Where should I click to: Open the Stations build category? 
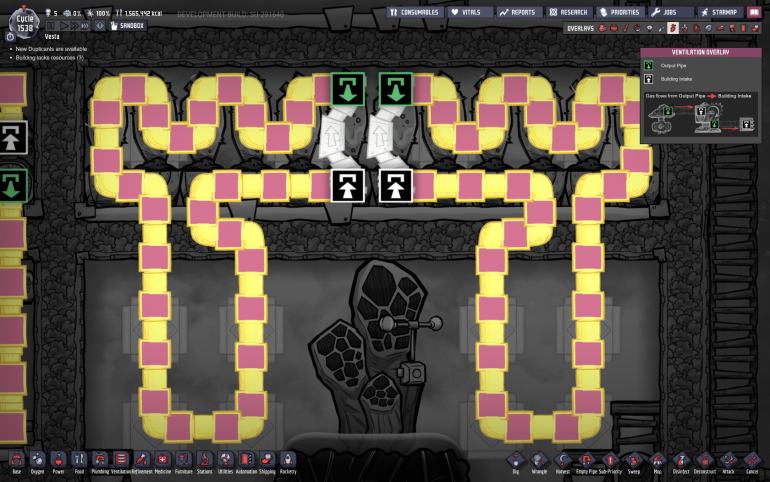(204, 463)
